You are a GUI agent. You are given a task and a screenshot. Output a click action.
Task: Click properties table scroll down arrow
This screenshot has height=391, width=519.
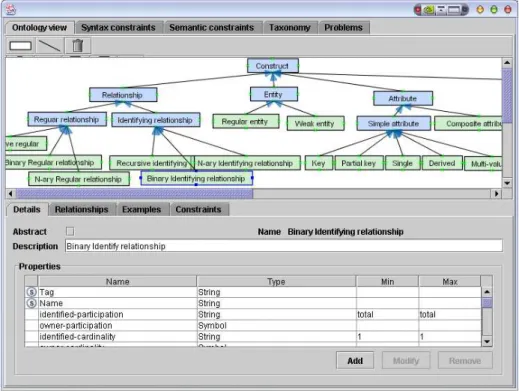[487, 341]
